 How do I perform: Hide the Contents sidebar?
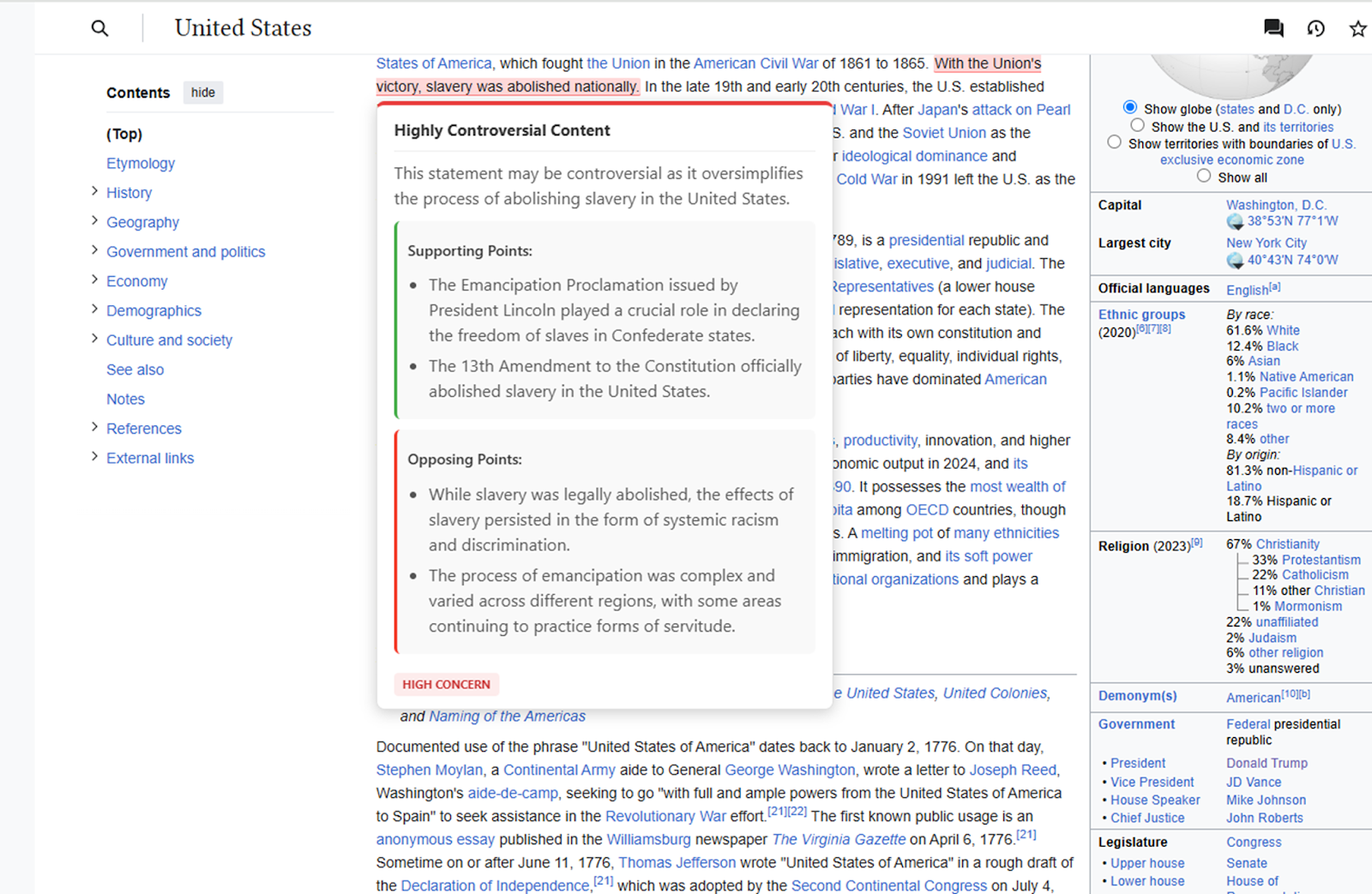point(203,93)
